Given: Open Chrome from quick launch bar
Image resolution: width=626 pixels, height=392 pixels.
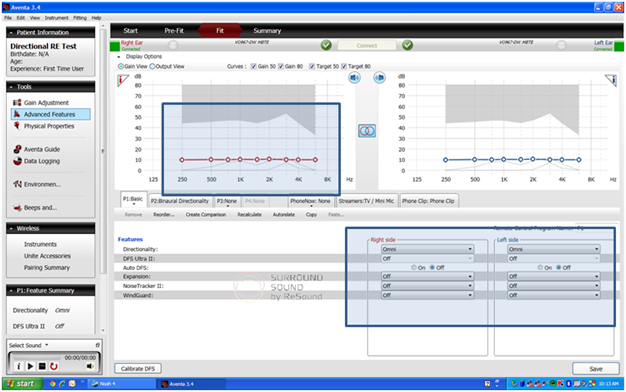Looking at the screenshot, I should tap(52, 384).
